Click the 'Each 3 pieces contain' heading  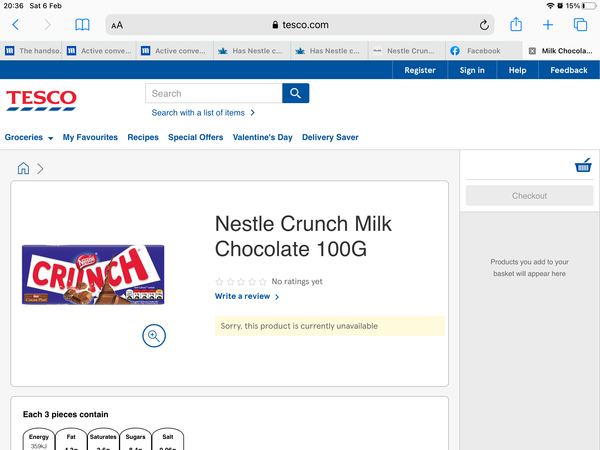(65, 414)
